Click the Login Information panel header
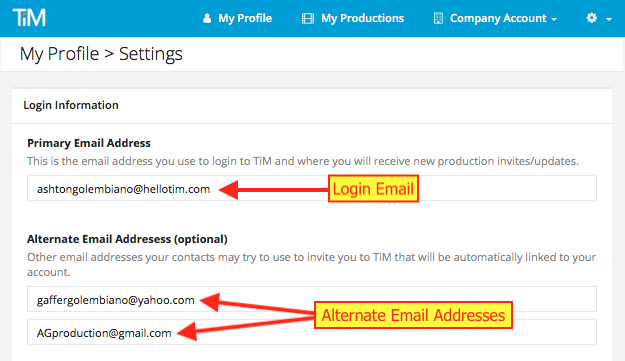Image resolution: width=625 pixels, height=361 pixels. [x=312, y=105]
